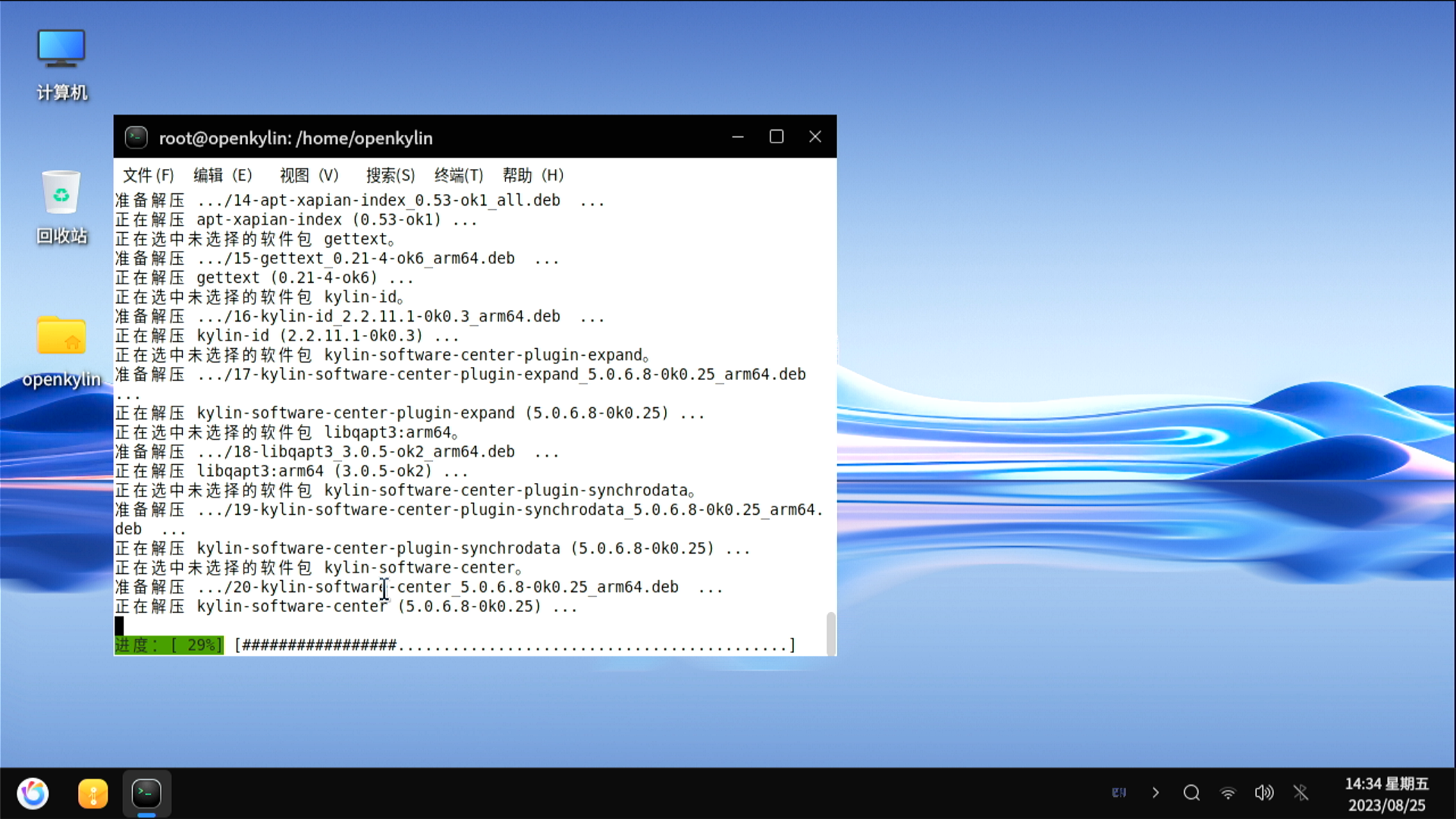Open the 搜索(S) menu
1456x819 pixels.
(x=391, y=175)
